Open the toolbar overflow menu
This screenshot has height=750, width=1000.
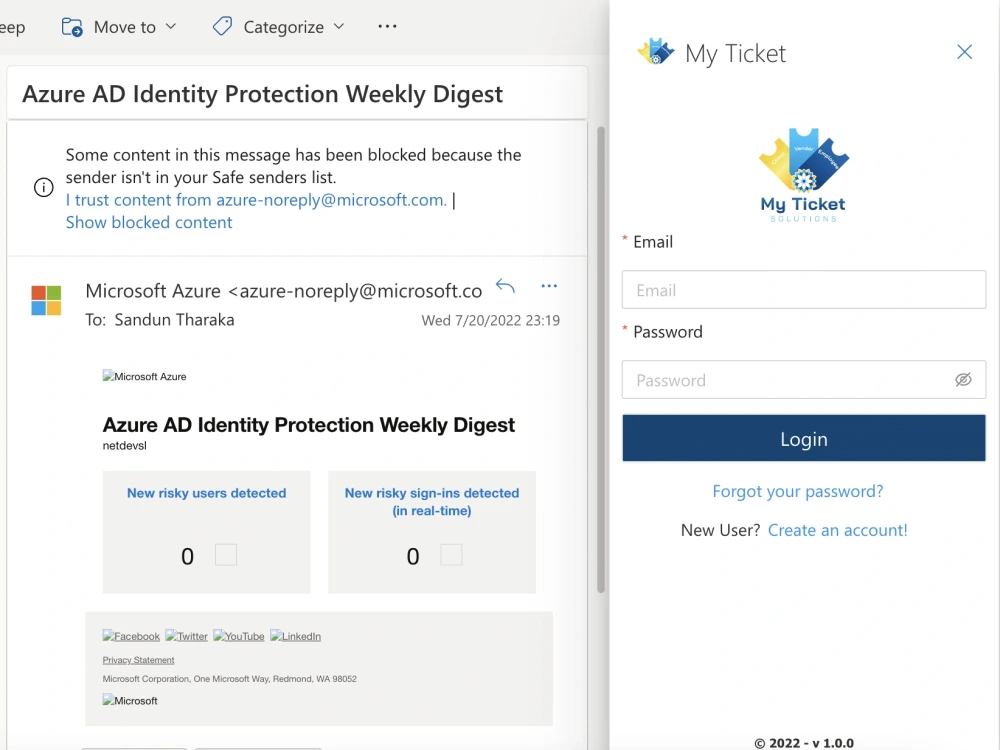387,27
